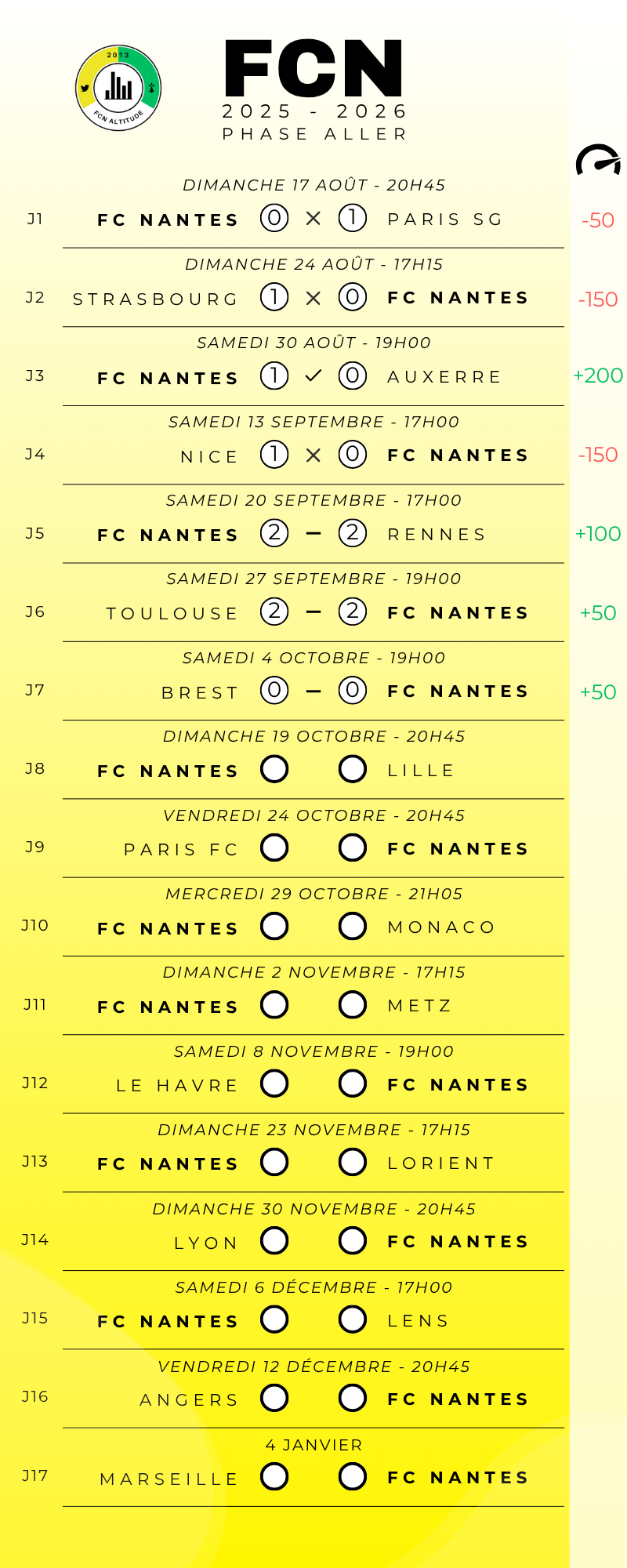Click the -50 rating value for J1

point(598,220)
